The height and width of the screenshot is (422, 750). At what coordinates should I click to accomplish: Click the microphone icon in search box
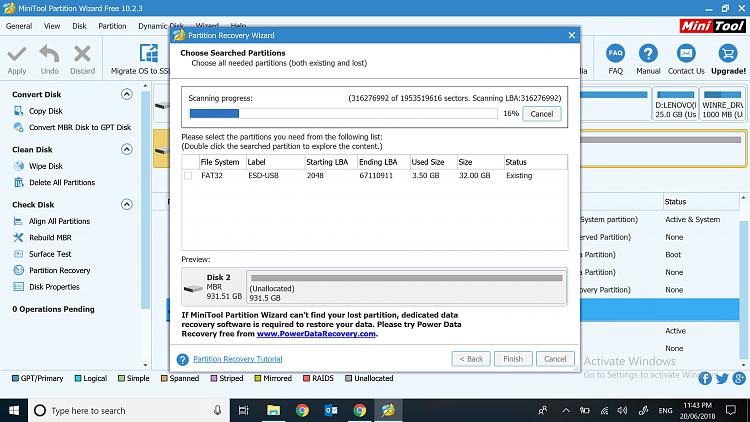tap(218, 411)
